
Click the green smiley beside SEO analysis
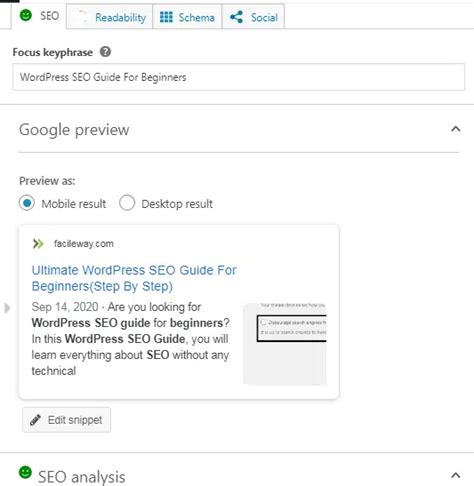(25, 472)
